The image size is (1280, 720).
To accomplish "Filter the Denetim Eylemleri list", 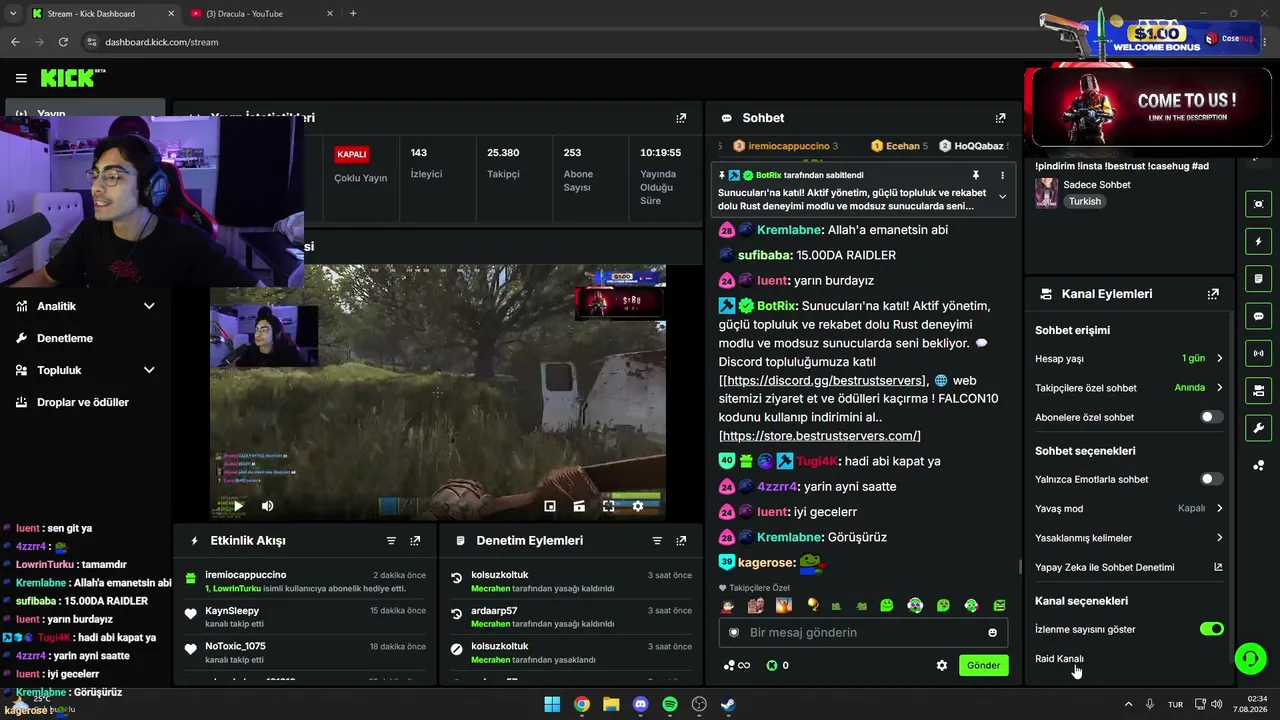I will pos(657,541).
